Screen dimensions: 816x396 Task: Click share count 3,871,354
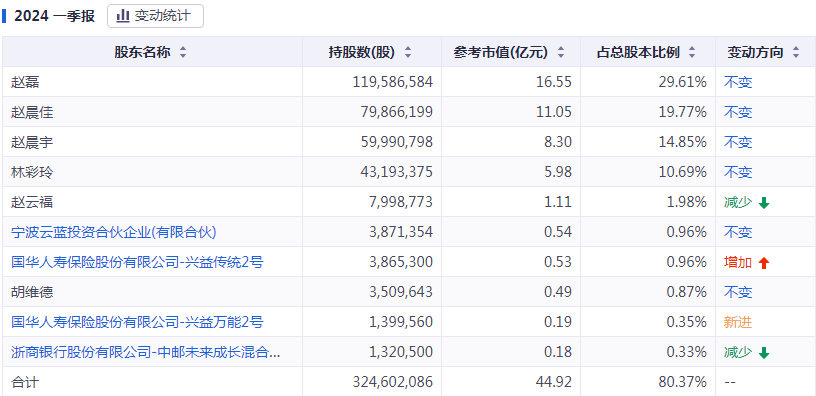401,232
